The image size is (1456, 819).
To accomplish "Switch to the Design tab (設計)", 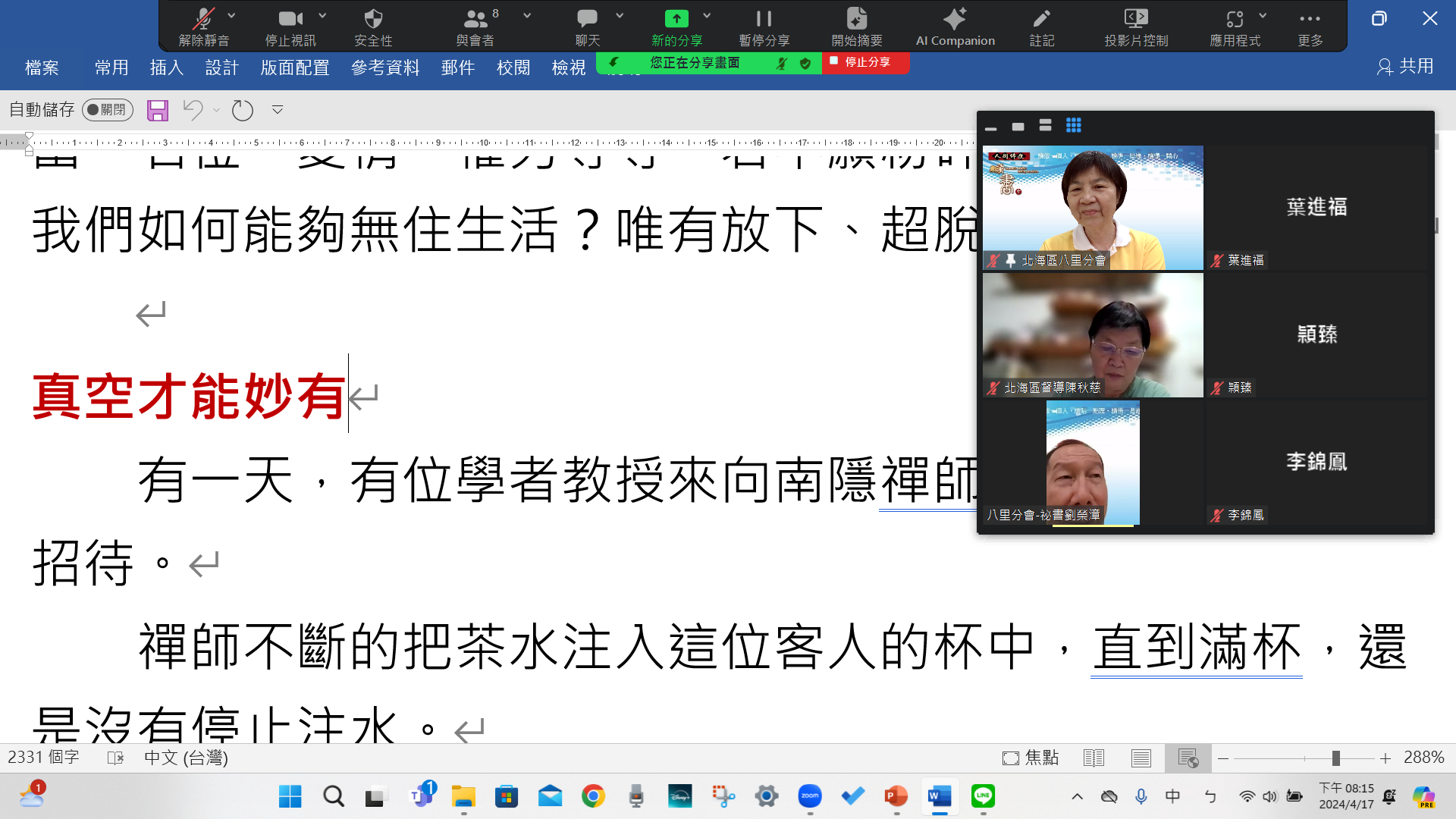I will point(222,67).
